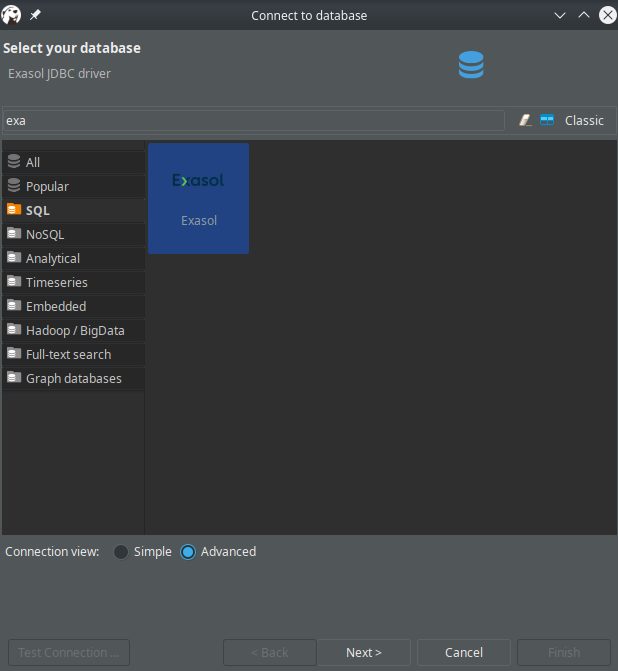Viewport: 618px width, 671px height.
Task: Select the Embedded category
Action: [74, 306]
